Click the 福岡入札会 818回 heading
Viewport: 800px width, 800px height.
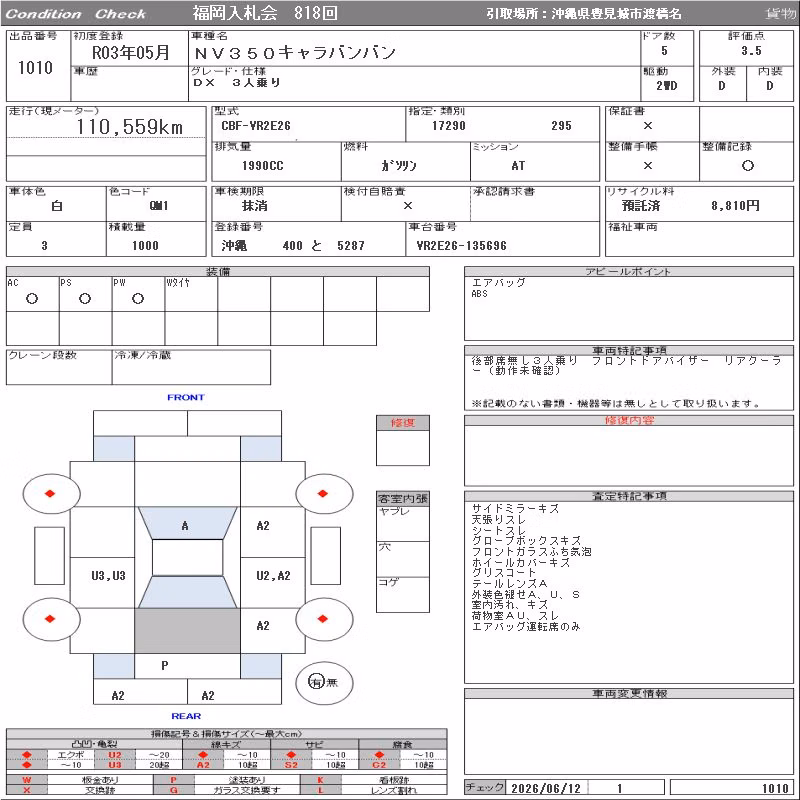click(x=265, y=13)
